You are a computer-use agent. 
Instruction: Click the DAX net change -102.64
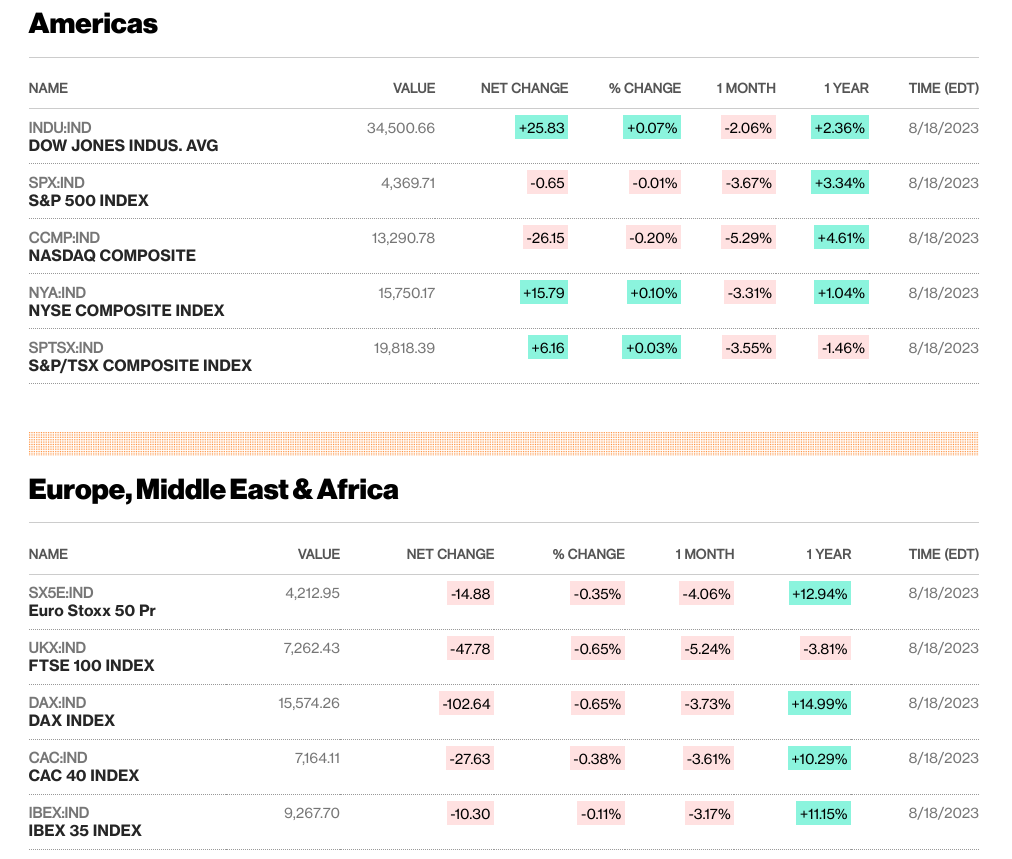[466, 703]
